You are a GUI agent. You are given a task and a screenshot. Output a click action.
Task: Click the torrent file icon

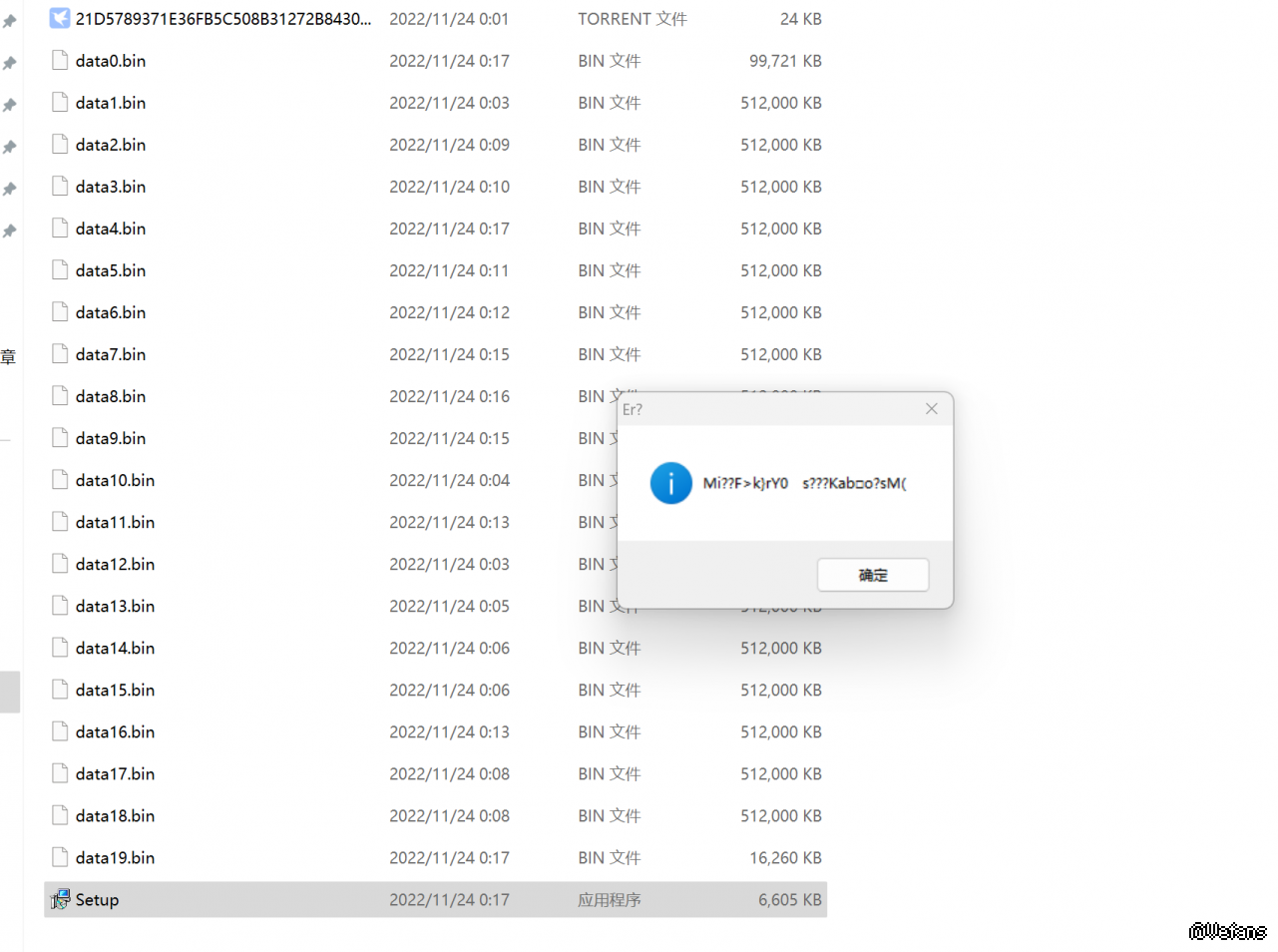coord(60,18)
